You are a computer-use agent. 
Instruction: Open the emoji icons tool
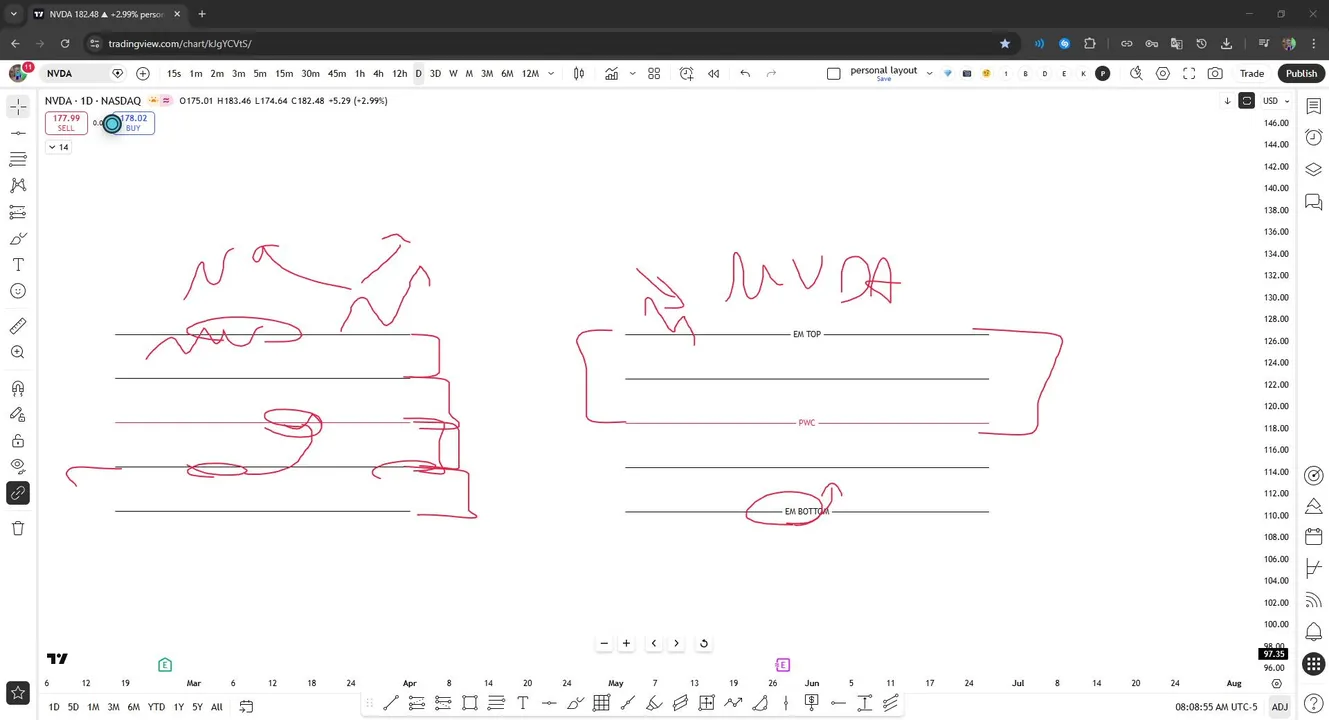point(18,291)
